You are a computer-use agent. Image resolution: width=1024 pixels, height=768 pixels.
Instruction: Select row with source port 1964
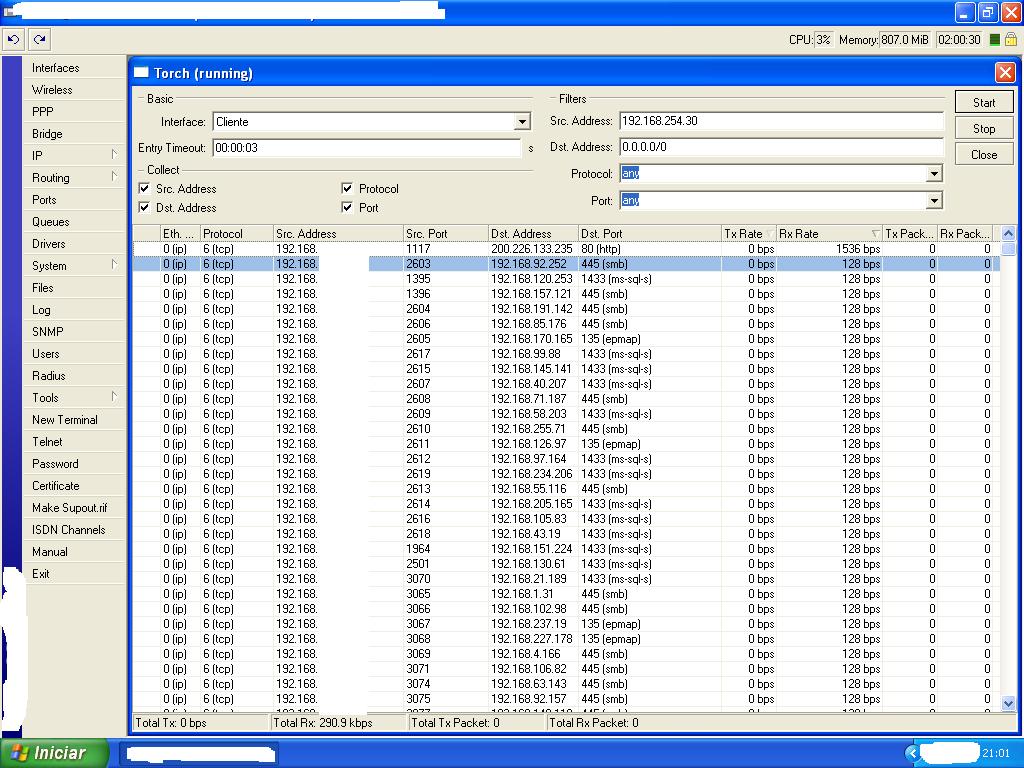click(x=566, y=549)
